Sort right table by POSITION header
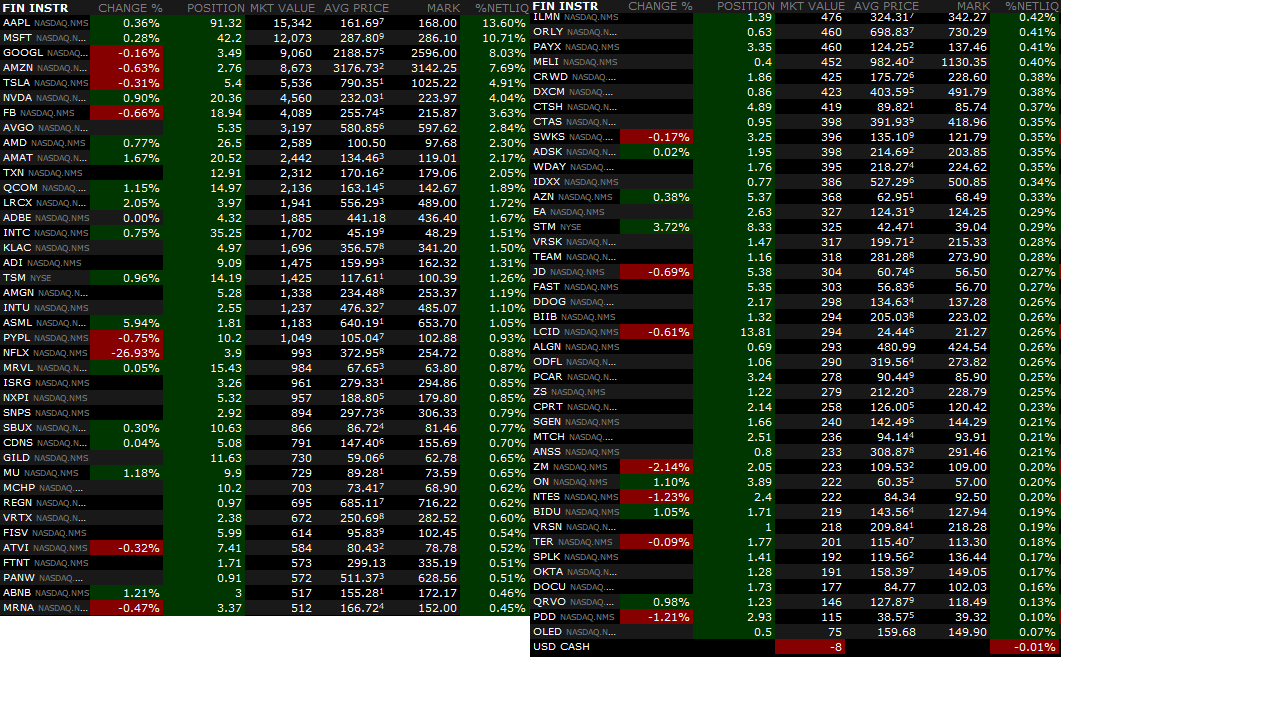1277x721 pixels. click(x=745, y=6)
